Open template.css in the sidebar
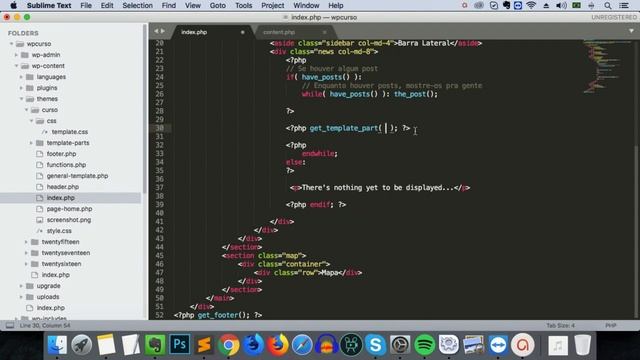The width and height of the screenshot is (640, 360). pos(70,132)
